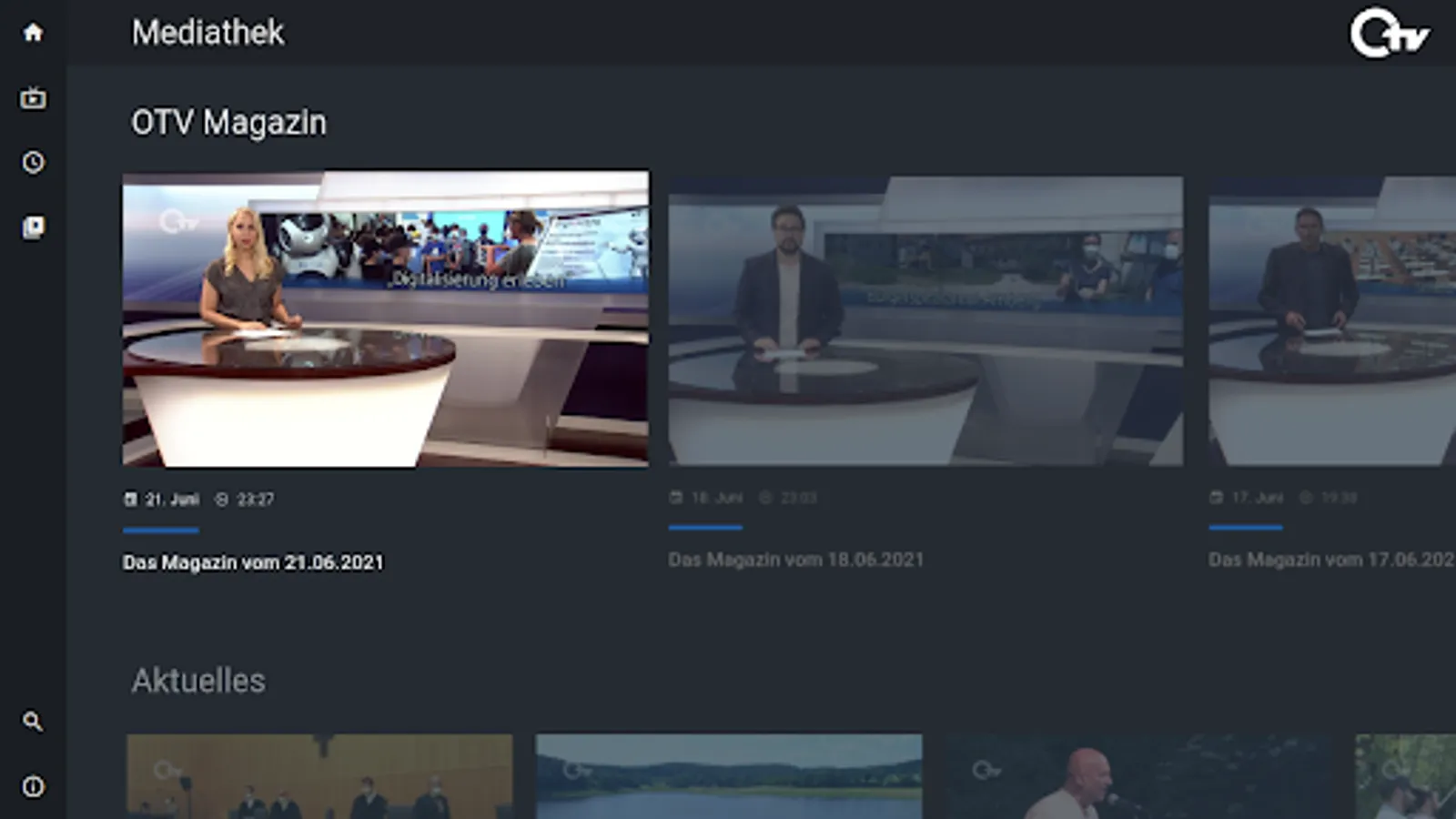Open the singer with microphone thumbnail

1138,776
